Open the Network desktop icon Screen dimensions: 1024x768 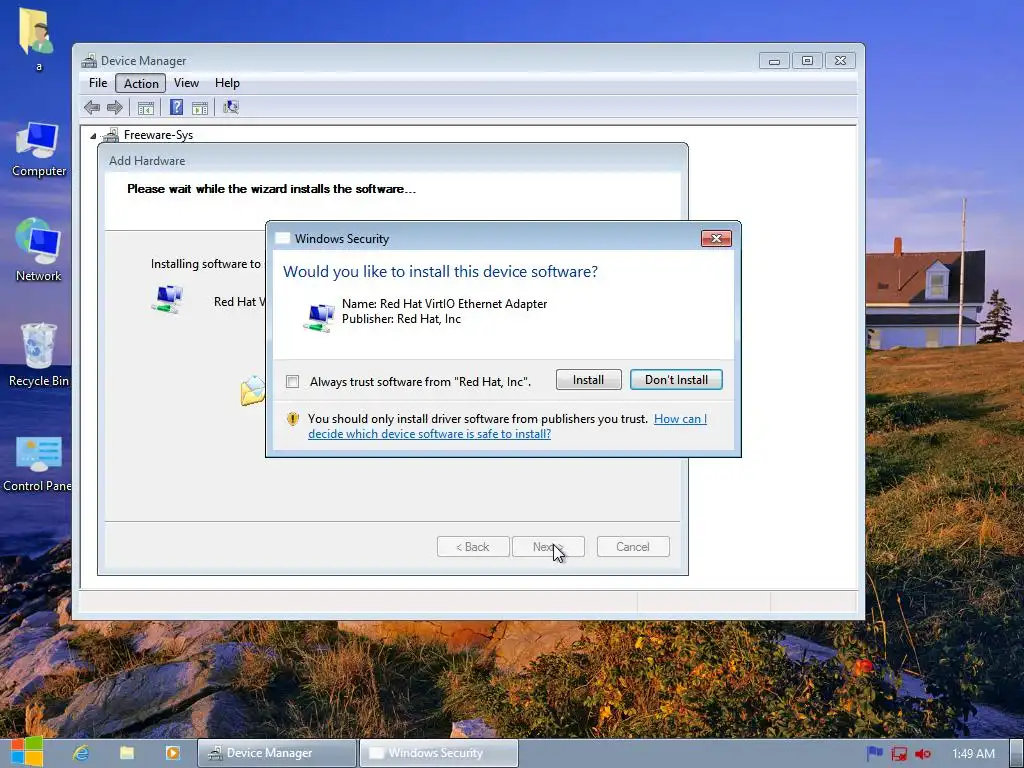tap(39, 250)
